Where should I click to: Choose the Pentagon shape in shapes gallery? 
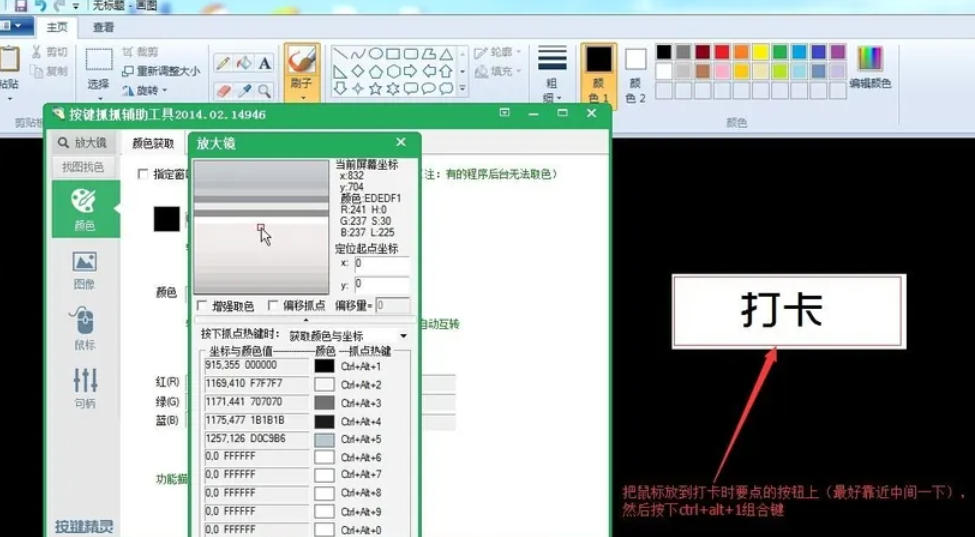(x=375, y=71)
